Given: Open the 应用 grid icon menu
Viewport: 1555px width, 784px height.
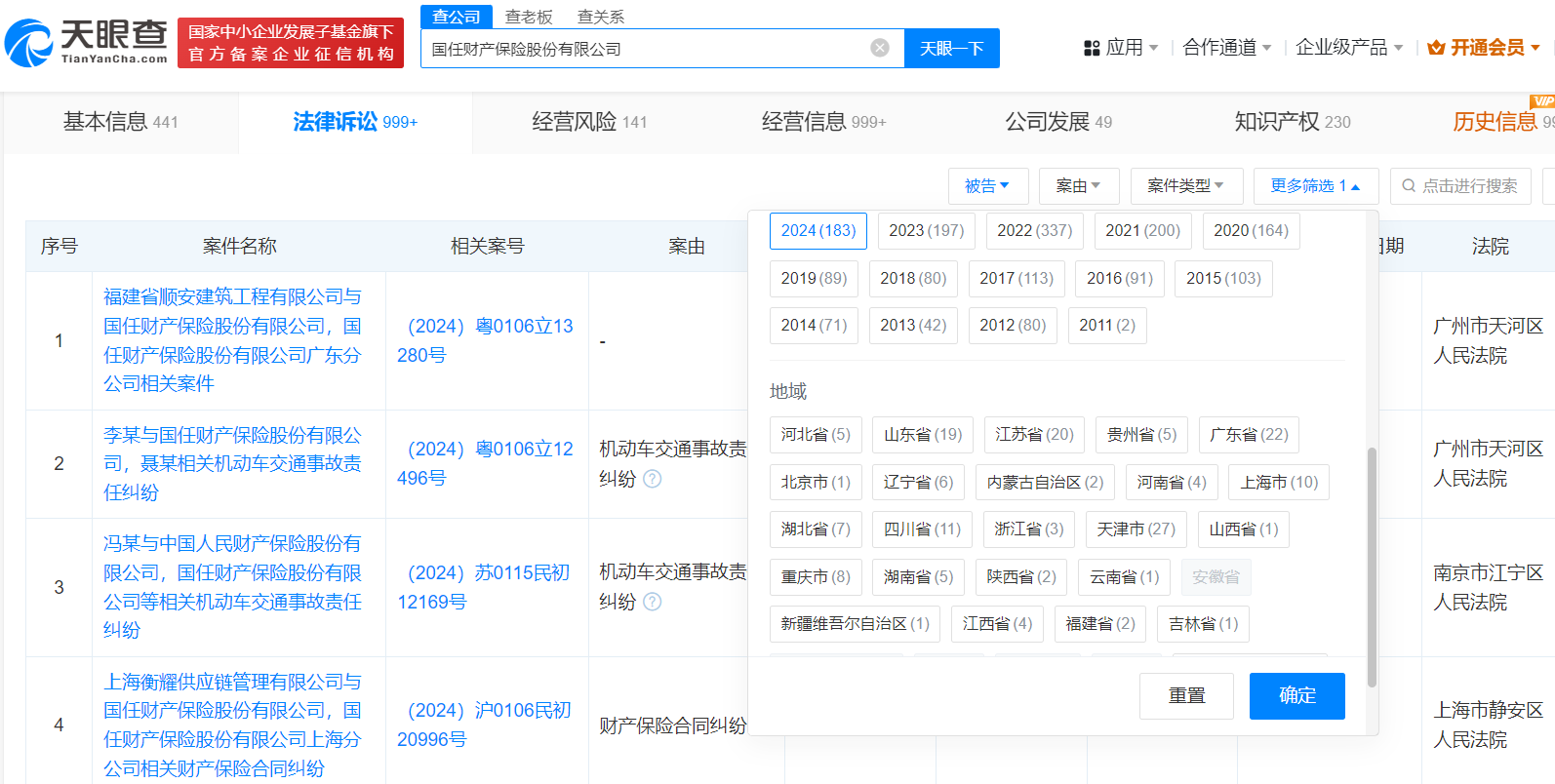Looking at the screenshot, I should point(1092,48).
